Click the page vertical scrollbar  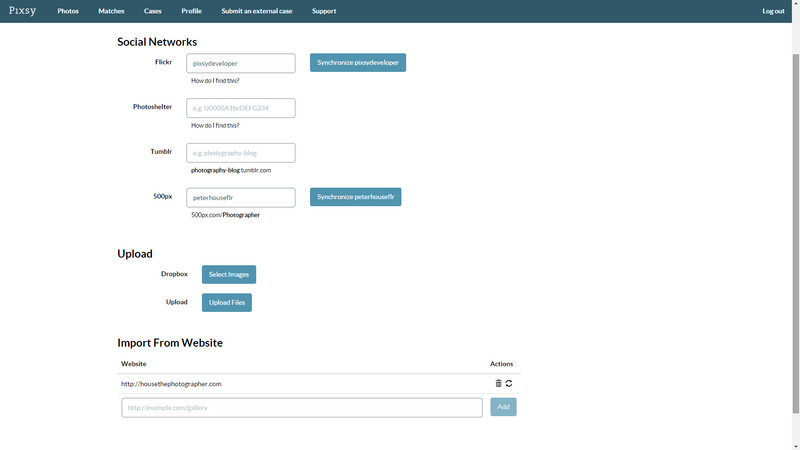(x=795, y=233)
